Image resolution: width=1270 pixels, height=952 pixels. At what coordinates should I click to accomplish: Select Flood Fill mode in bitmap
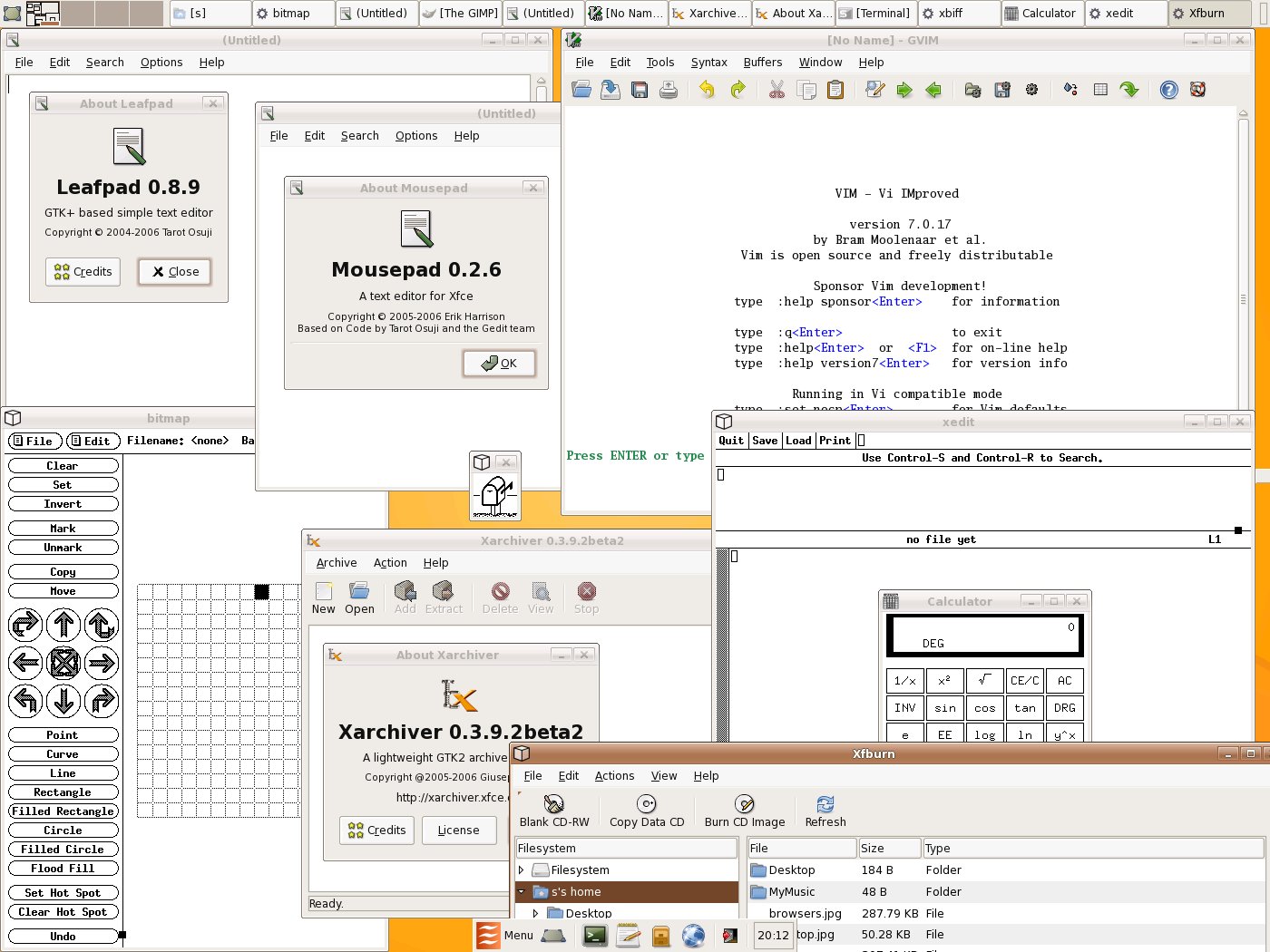[63, 869]
